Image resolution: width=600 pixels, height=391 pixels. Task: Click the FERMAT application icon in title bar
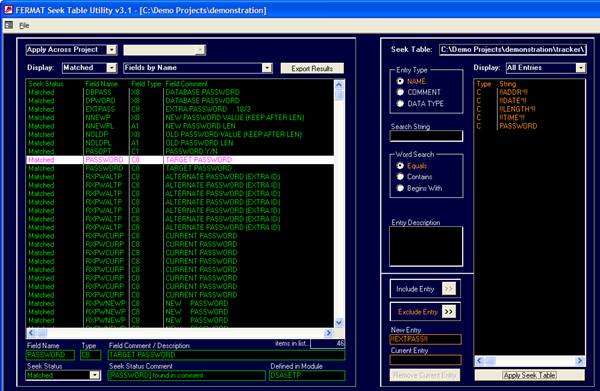coord(8,10)
